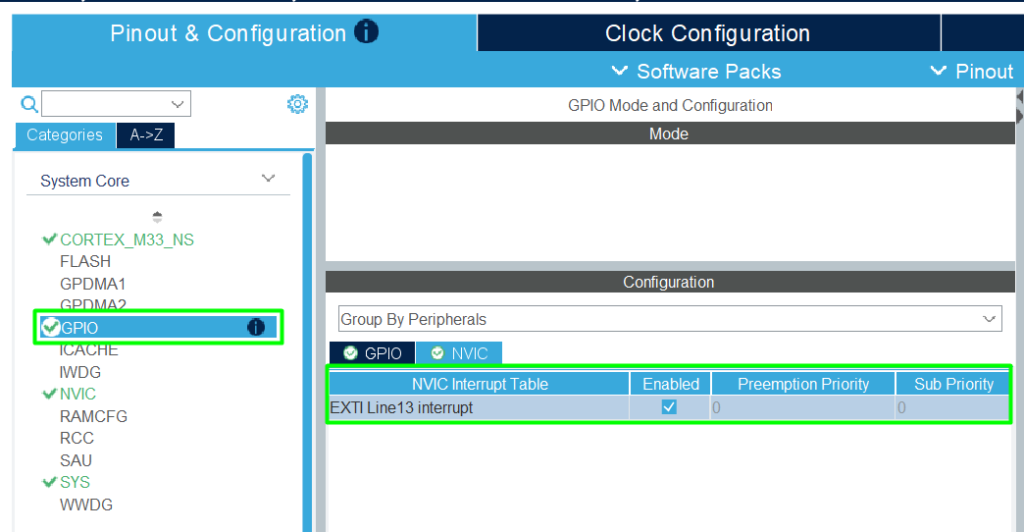Select the GPIO configuration tab

pyautogui.click(x=372, y=353)
